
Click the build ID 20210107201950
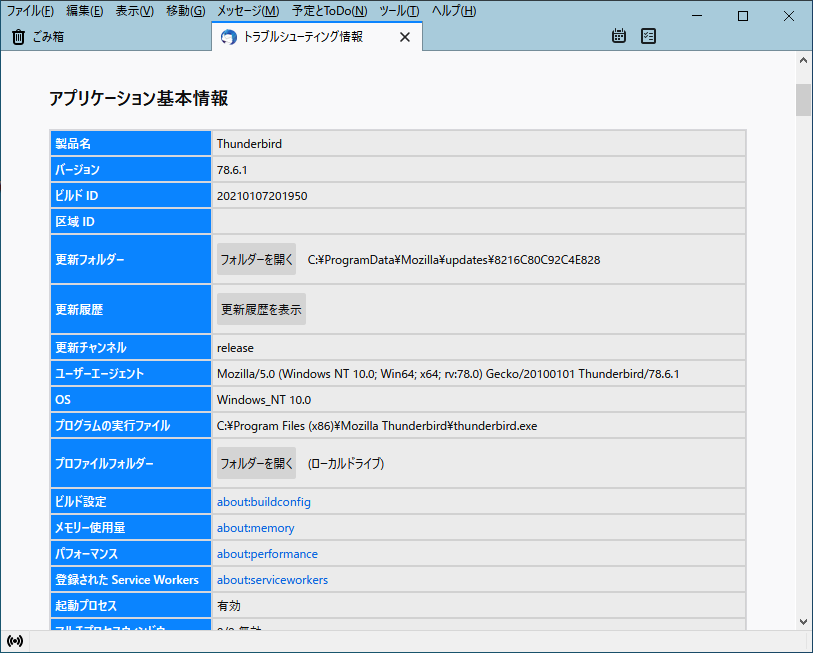tap(262, 196)
